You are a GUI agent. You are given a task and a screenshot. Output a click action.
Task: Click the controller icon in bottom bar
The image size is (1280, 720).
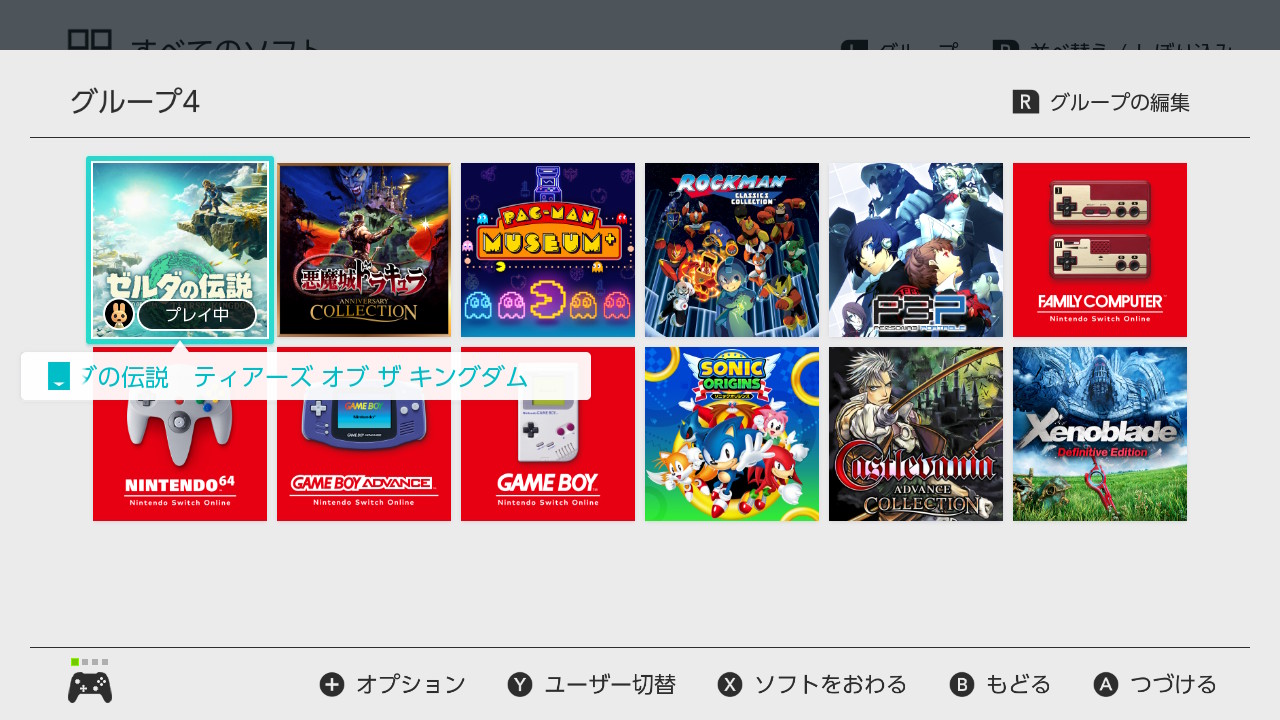point(90,687)
